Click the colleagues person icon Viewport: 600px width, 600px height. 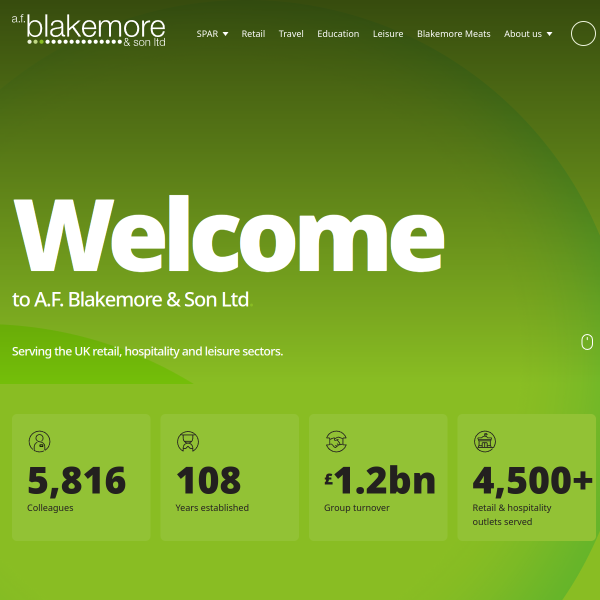pyautogui.click(x=39, y=441)
